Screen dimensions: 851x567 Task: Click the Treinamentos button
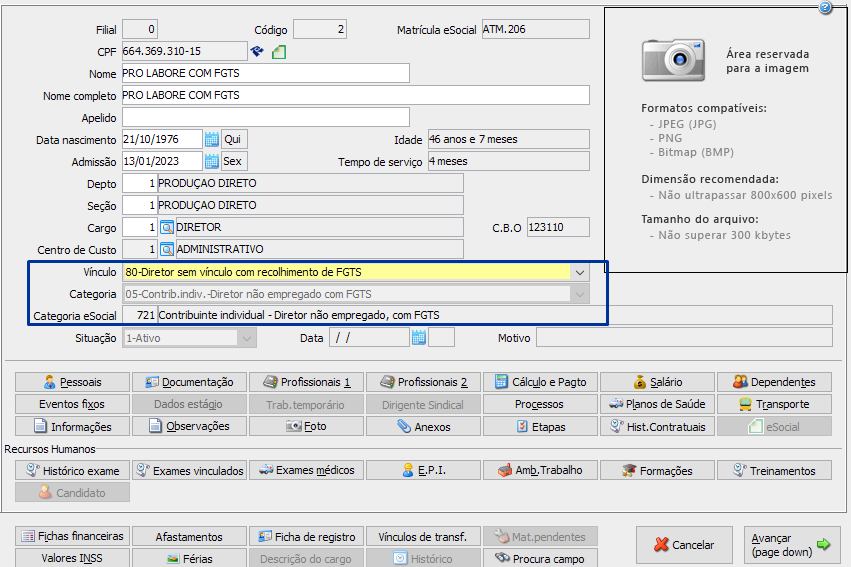[x=774, y=470]
